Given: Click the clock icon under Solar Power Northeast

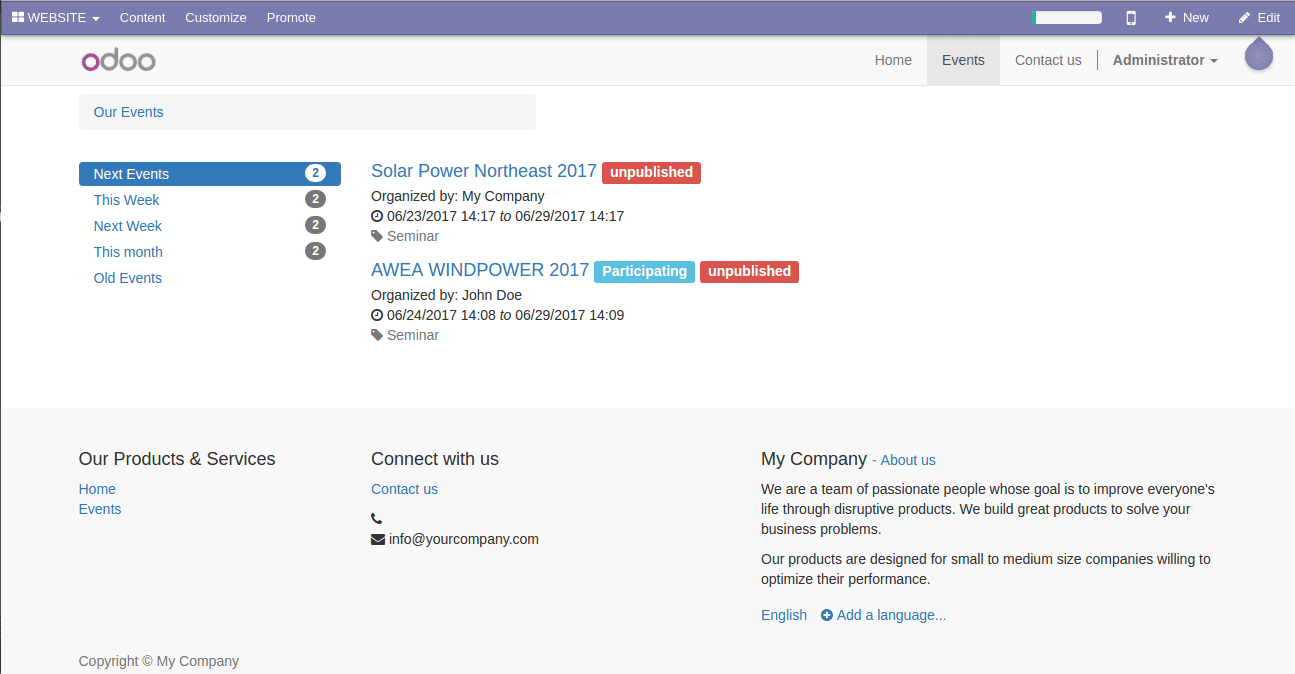Looking at the screenshot, I should tap(377, 216).
